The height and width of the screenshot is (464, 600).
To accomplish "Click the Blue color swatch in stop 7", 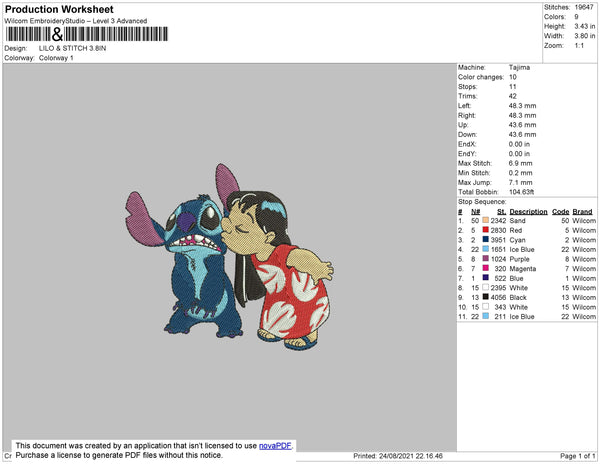I will 485,279.
